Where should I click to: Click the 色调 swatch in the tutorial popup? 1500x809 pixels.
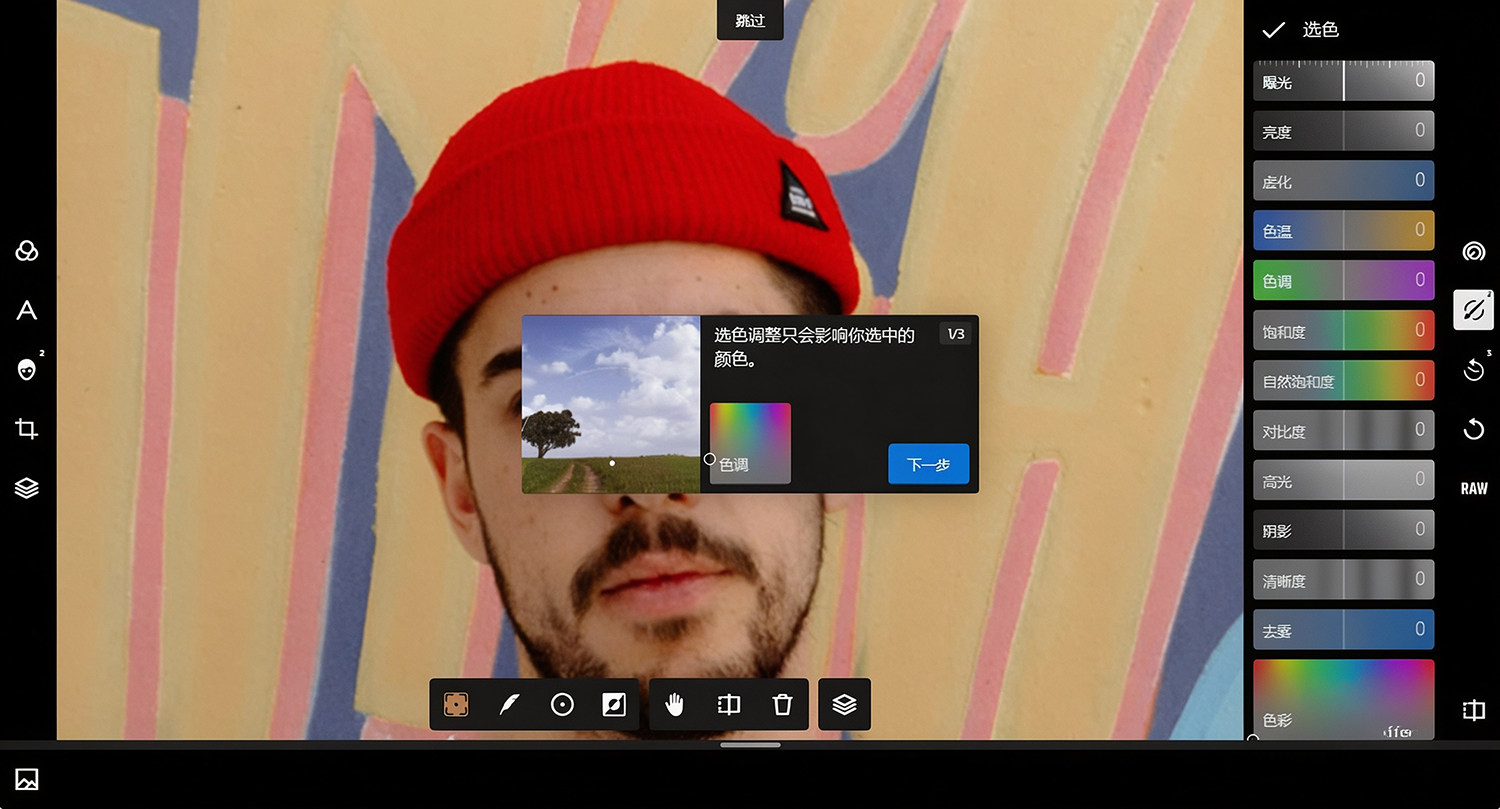click(x=750, y=444)
